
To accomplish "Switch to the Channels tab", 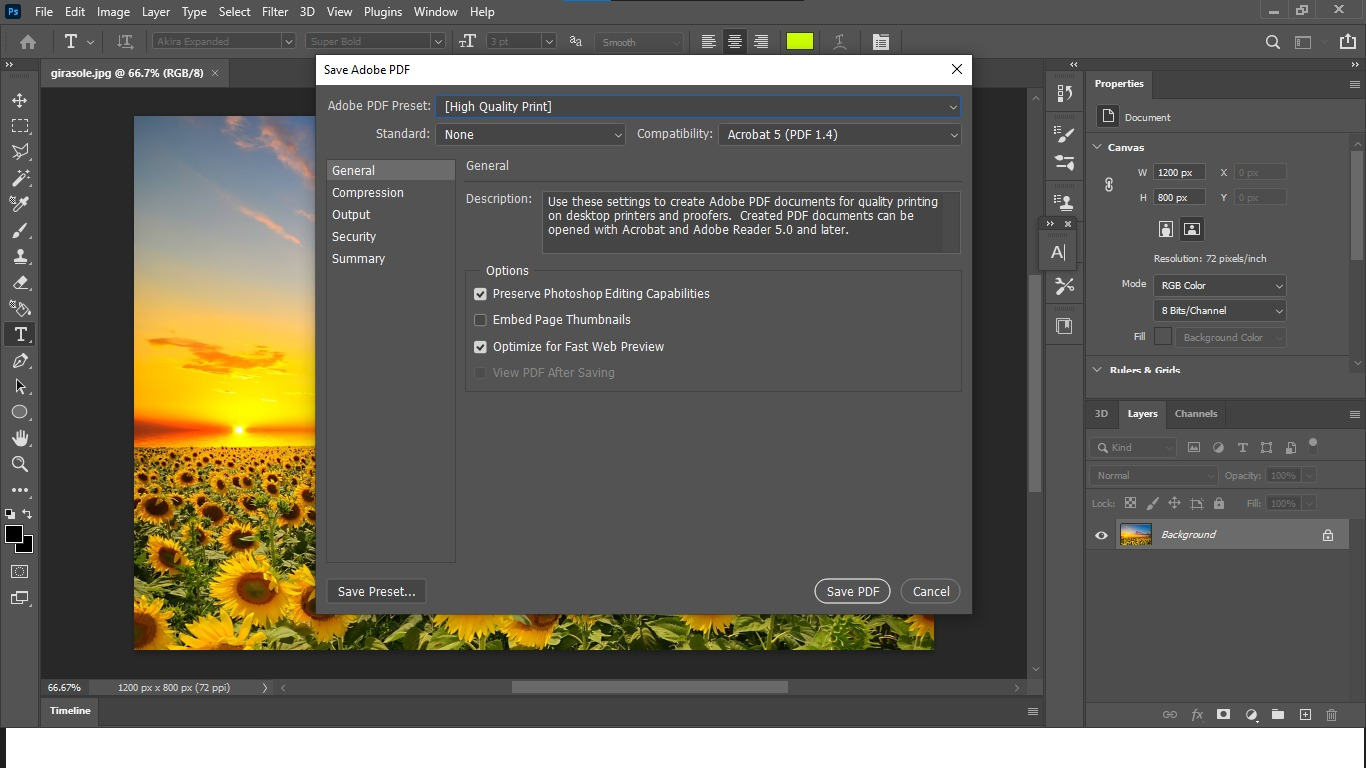I will pos(1195,413).
